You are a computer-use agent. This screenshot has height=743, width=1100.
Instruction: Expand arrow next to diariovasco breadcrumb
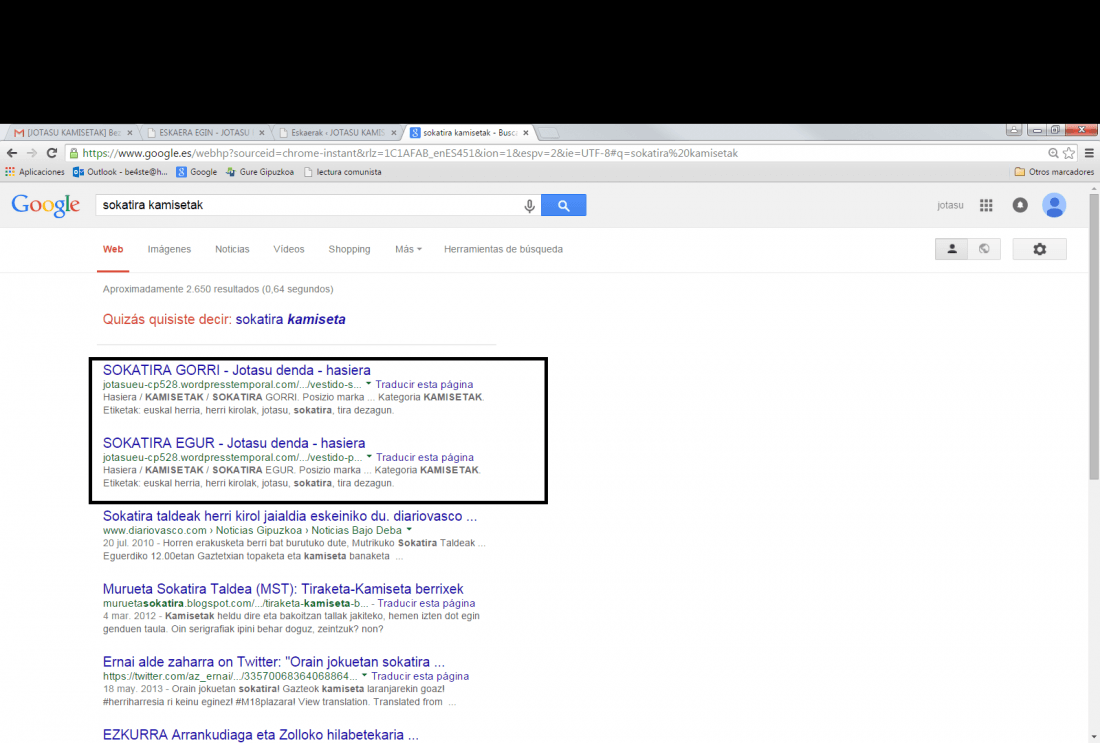tap(409, 530)
